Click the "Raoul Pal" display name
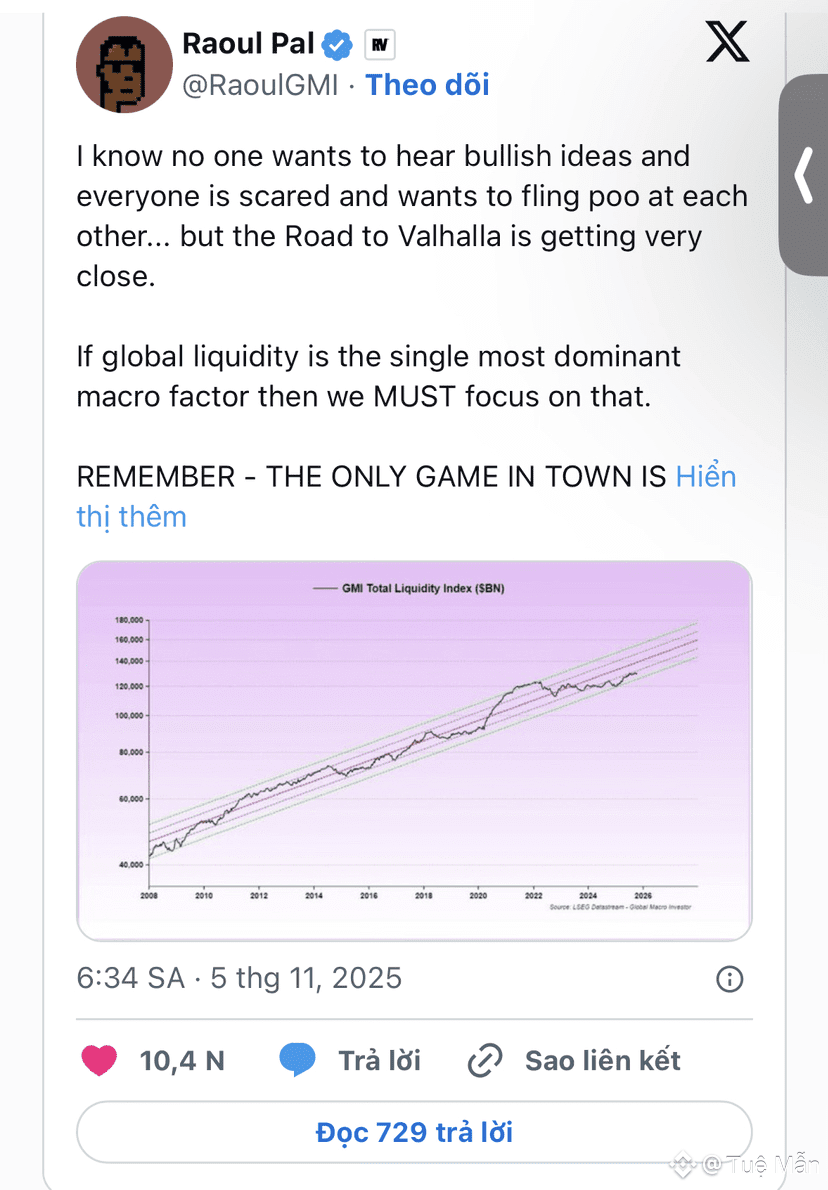This screenshot has height=1190, width=828. (x=249, y=43)
